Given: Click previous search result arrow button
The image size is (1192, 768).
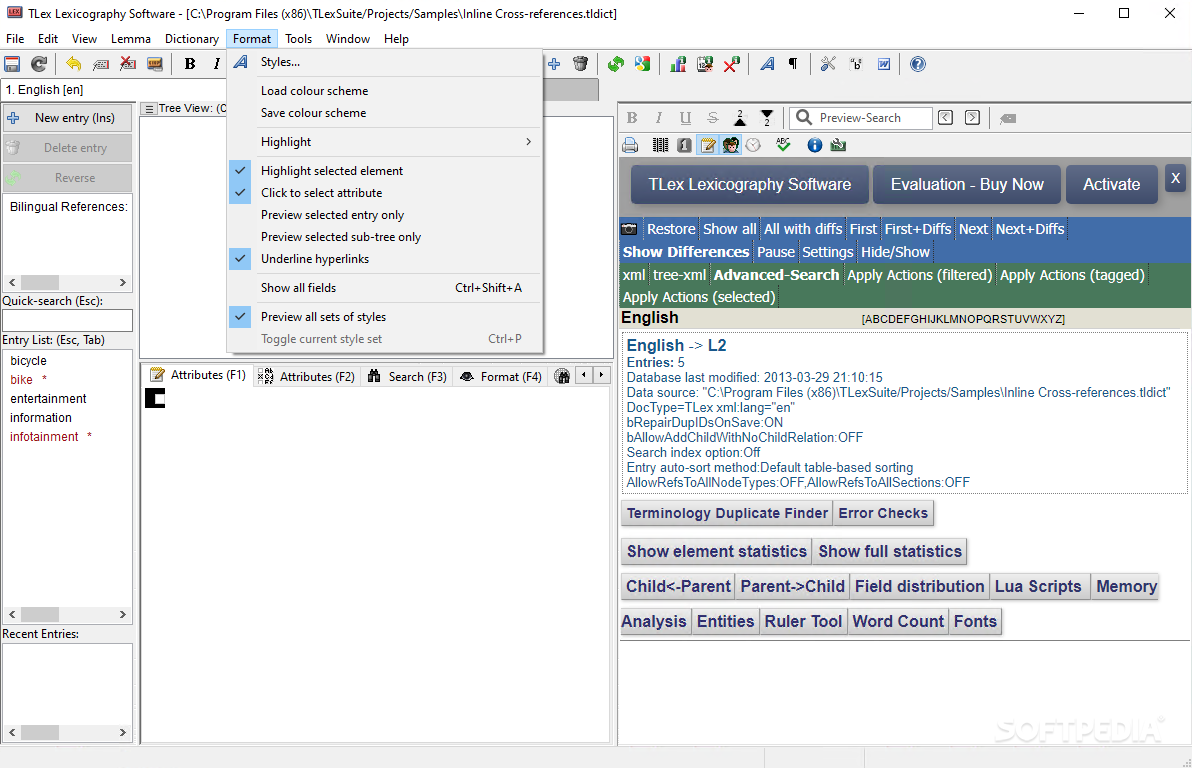Looking at the screenshot, I should coord(945,118).
